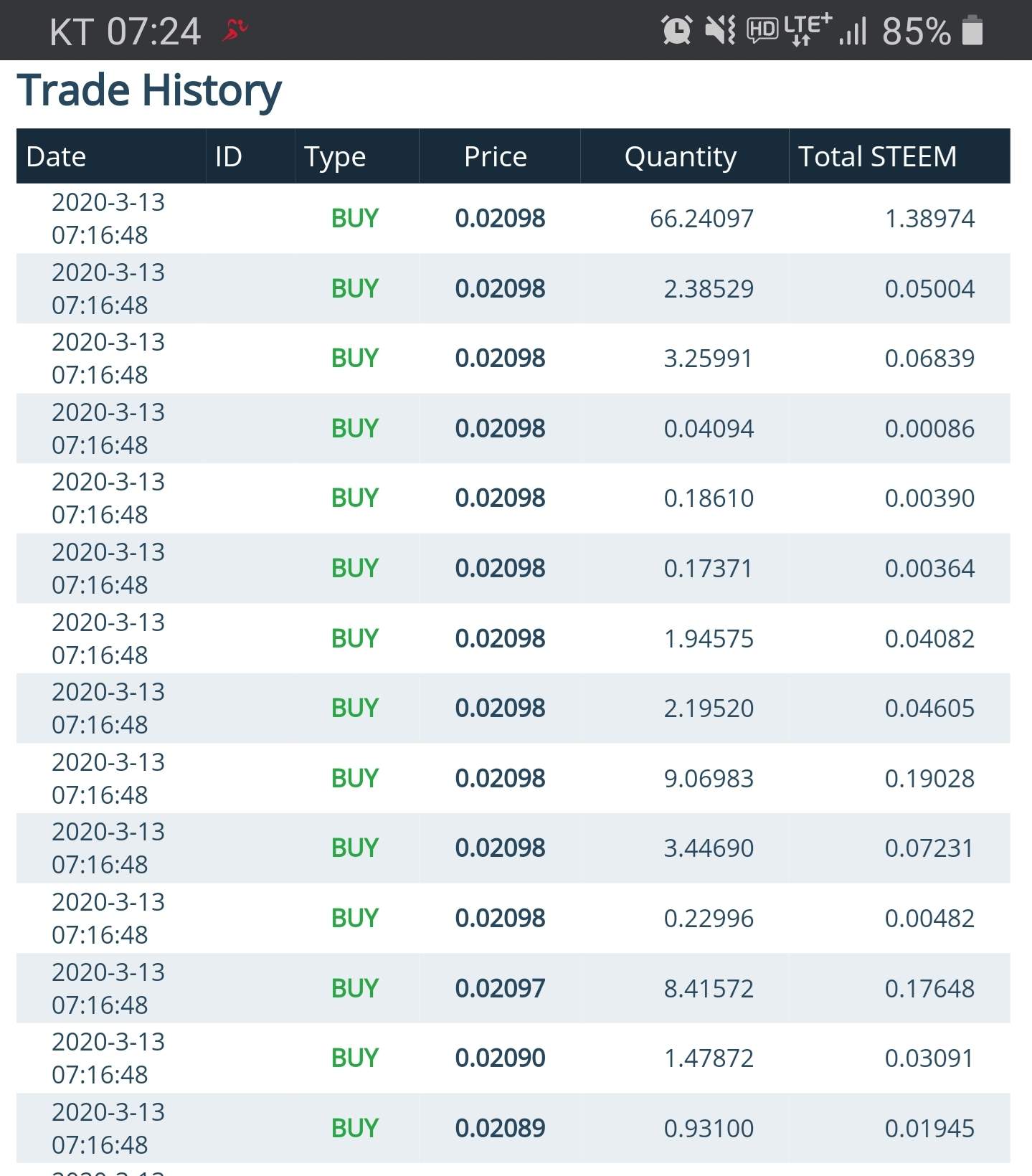Image resolution: width=1032 pixels, height=1176 pixels.
Task: Tap the LTE+ network indicator icon
Action: coord(808,29)
